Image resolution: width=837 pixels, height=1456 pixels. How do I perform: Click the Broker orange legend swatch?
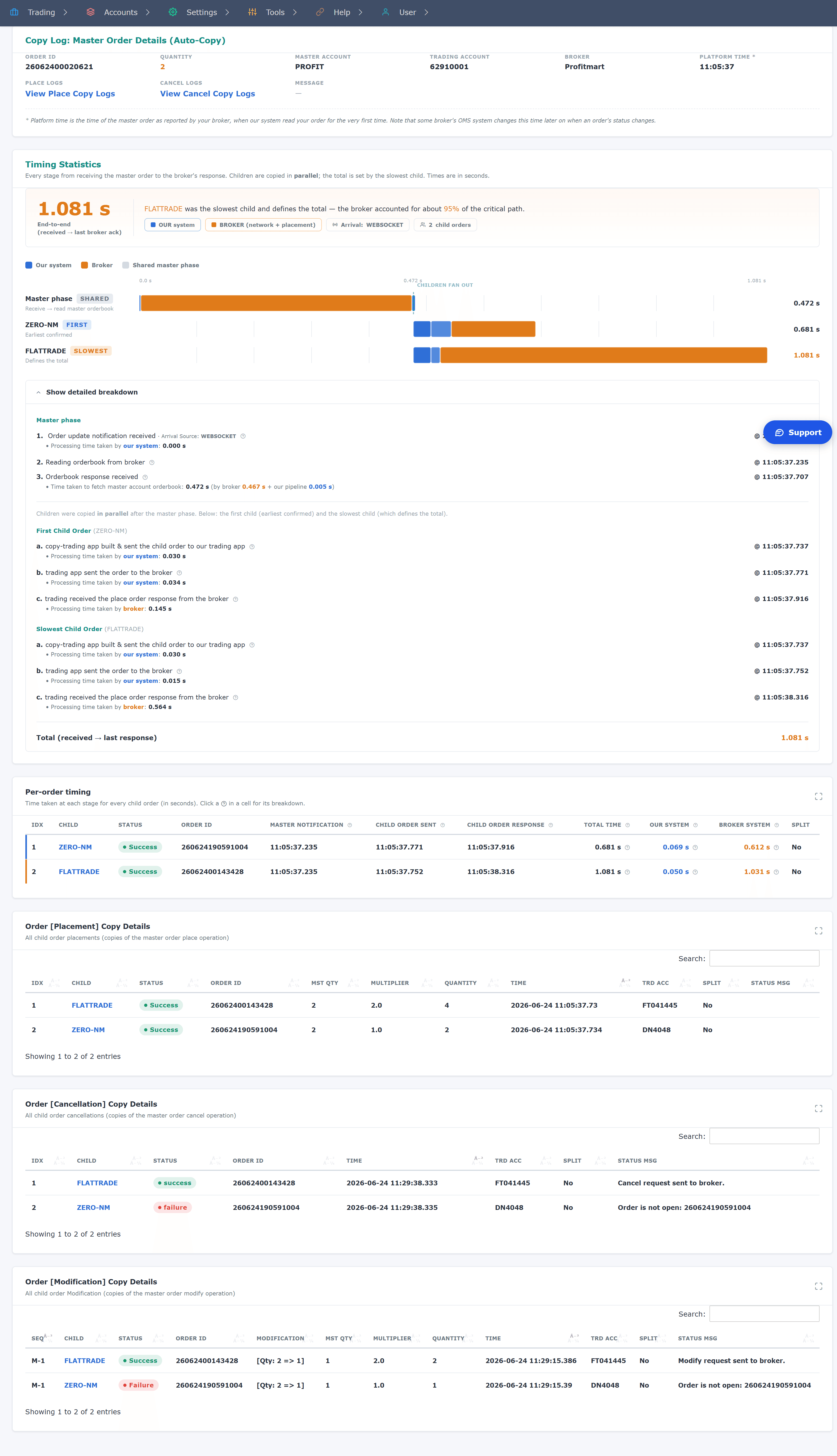point(84,266)
